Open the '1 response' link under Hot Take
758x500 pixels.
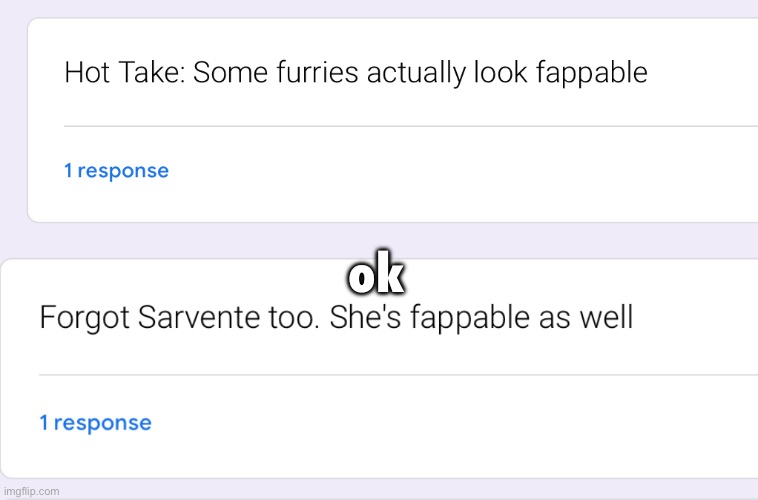click(x=117, y=171)
